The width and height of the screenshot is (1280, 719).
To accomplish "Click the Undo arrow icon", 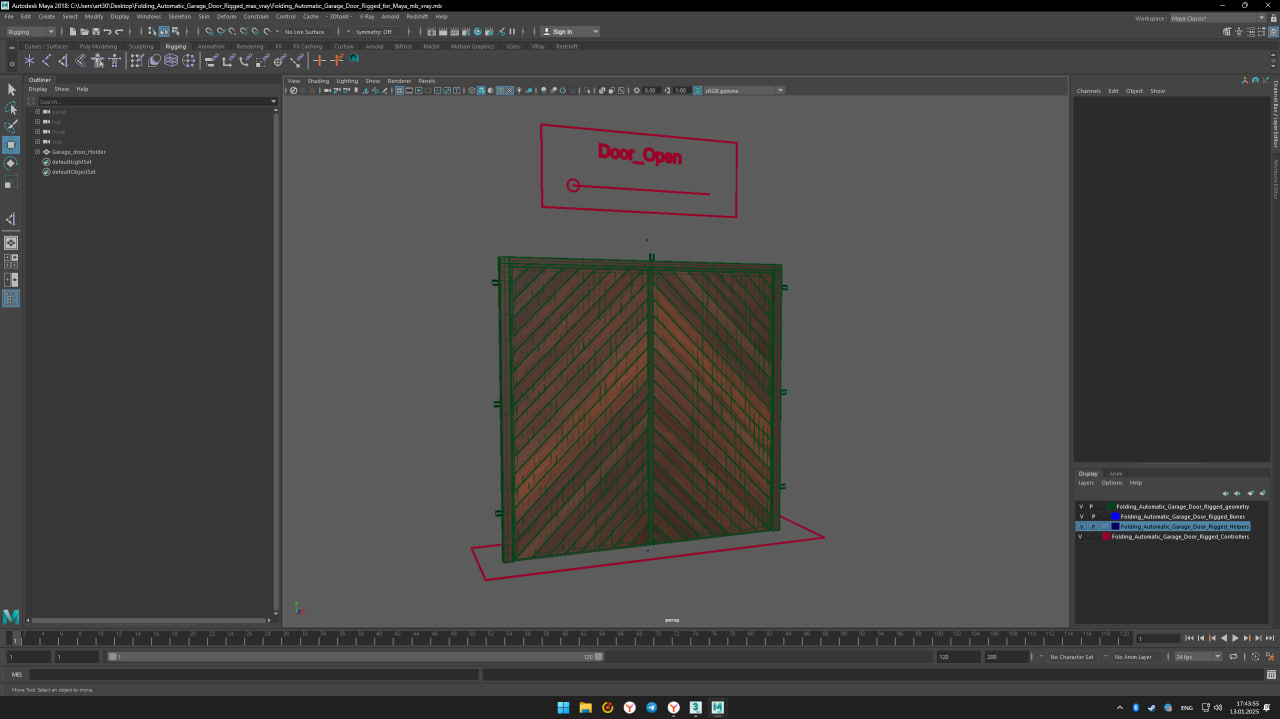I will (107, 32).
